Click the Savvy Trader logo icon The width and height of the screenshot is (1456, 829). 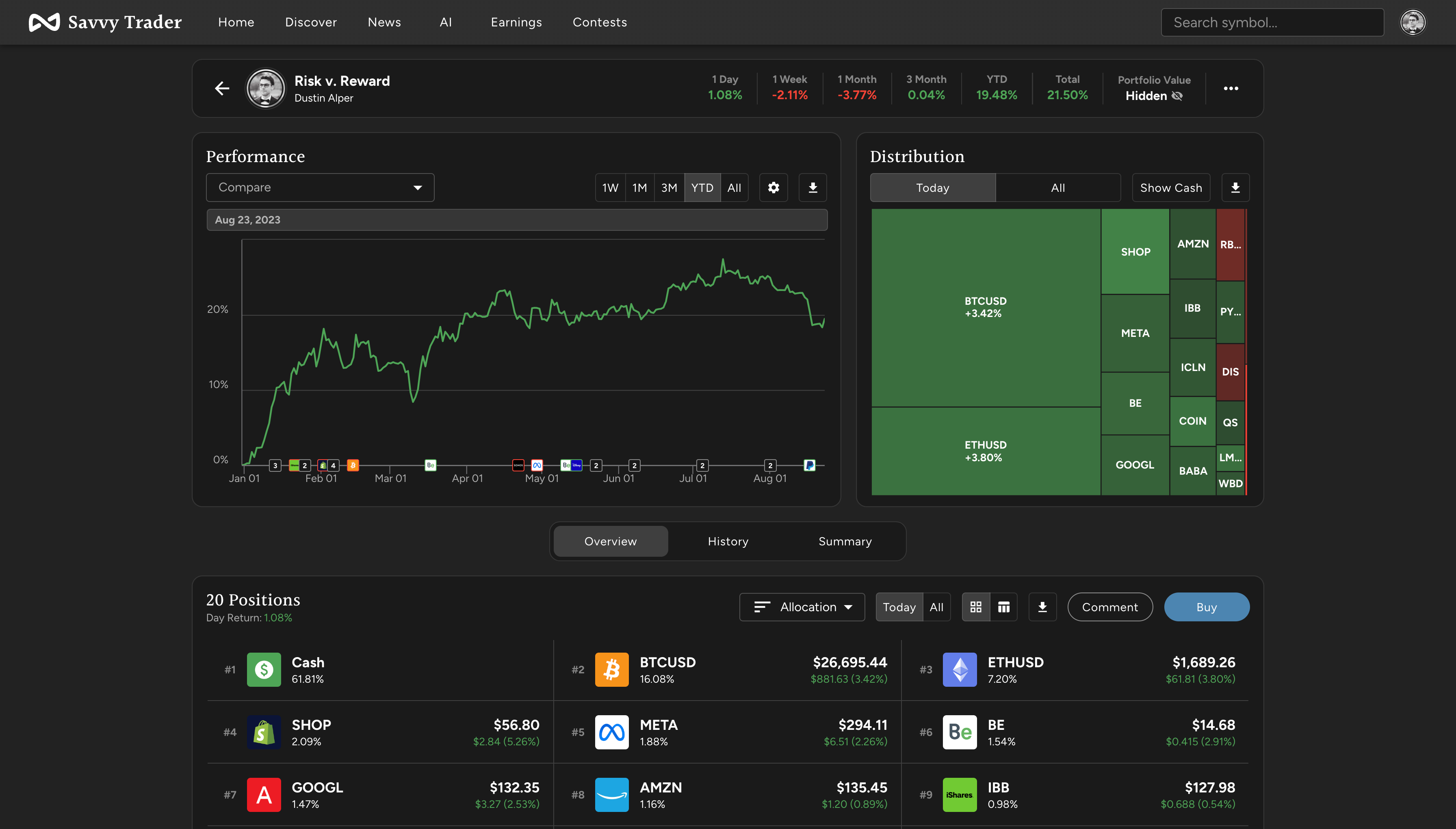44,22
